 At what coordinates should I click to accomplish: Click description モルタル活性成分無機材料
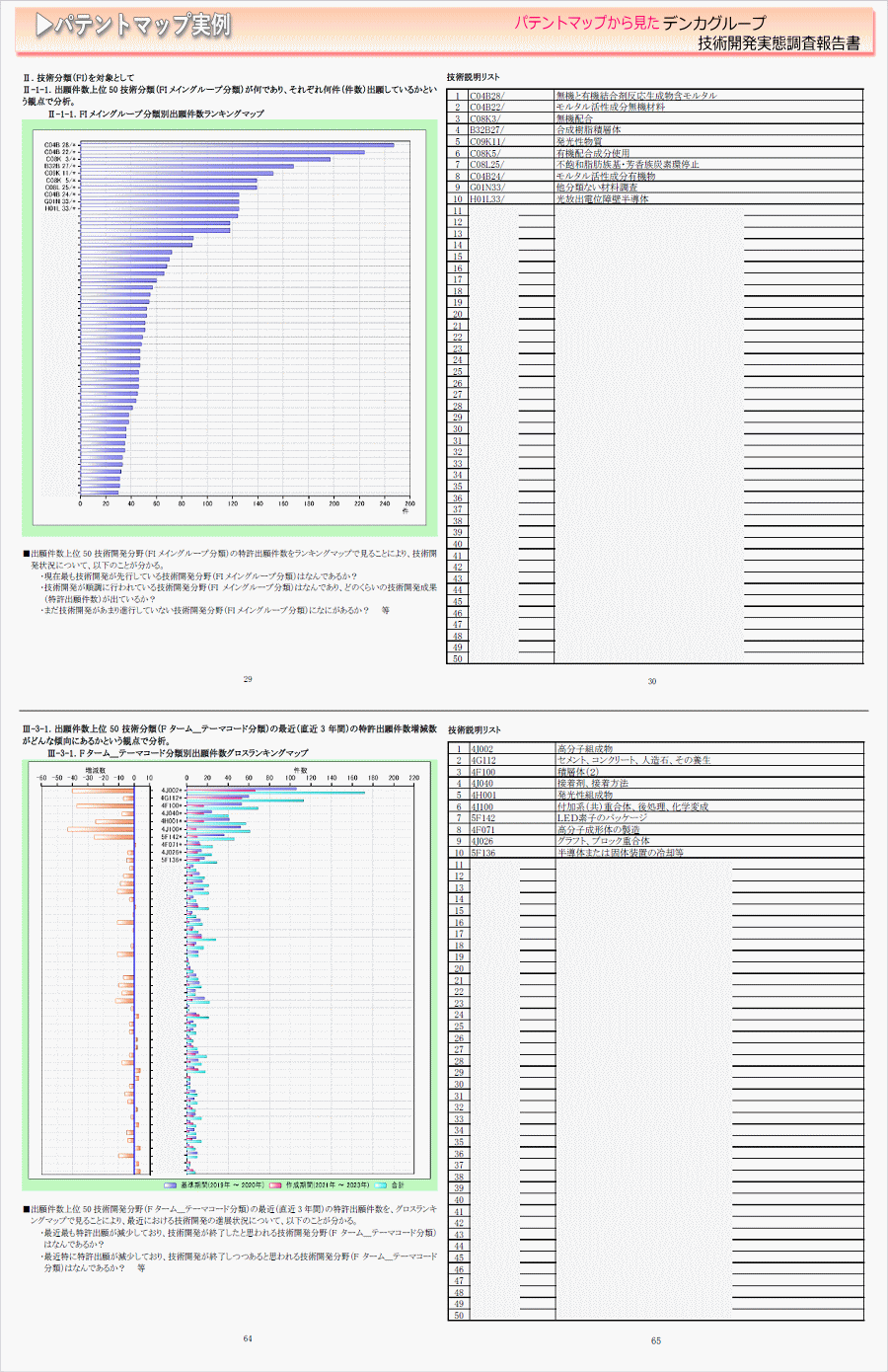click(611, 107)
